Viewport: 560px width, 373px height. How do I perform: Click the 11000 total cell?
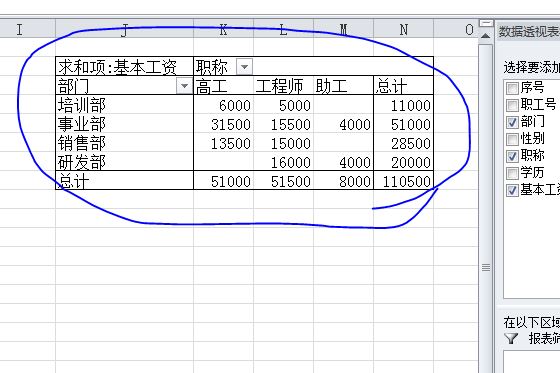tap(404, 105)
